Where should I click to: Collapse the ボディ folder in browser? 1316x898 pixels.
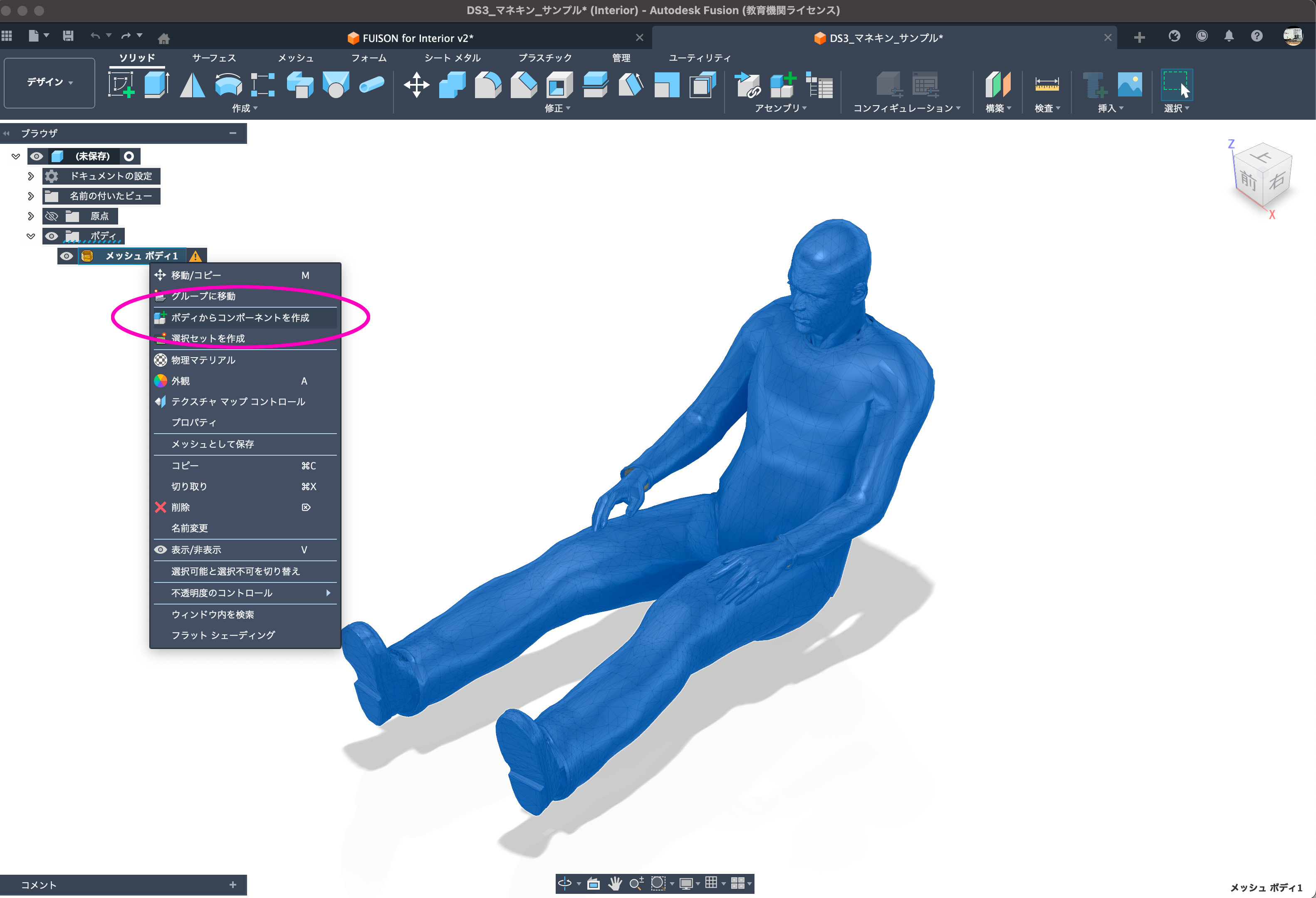pyautogui.click(x=31, y=236)
